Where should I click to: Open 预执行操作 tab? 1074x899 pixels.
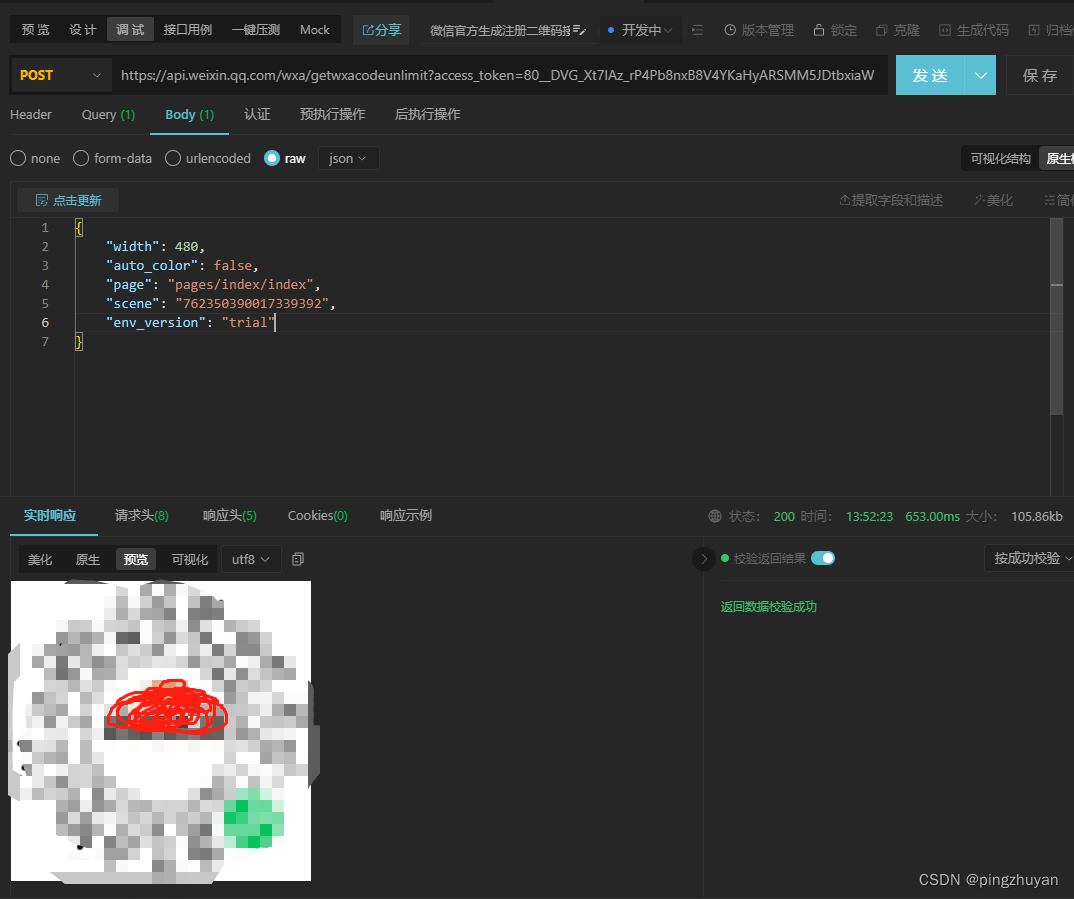point(332,114)
